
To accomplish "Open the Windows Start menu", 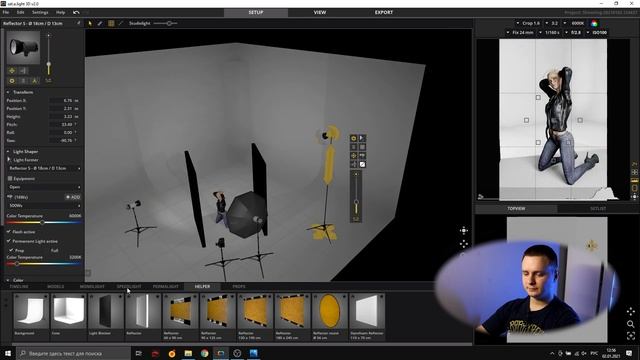I will click(8, 353).
